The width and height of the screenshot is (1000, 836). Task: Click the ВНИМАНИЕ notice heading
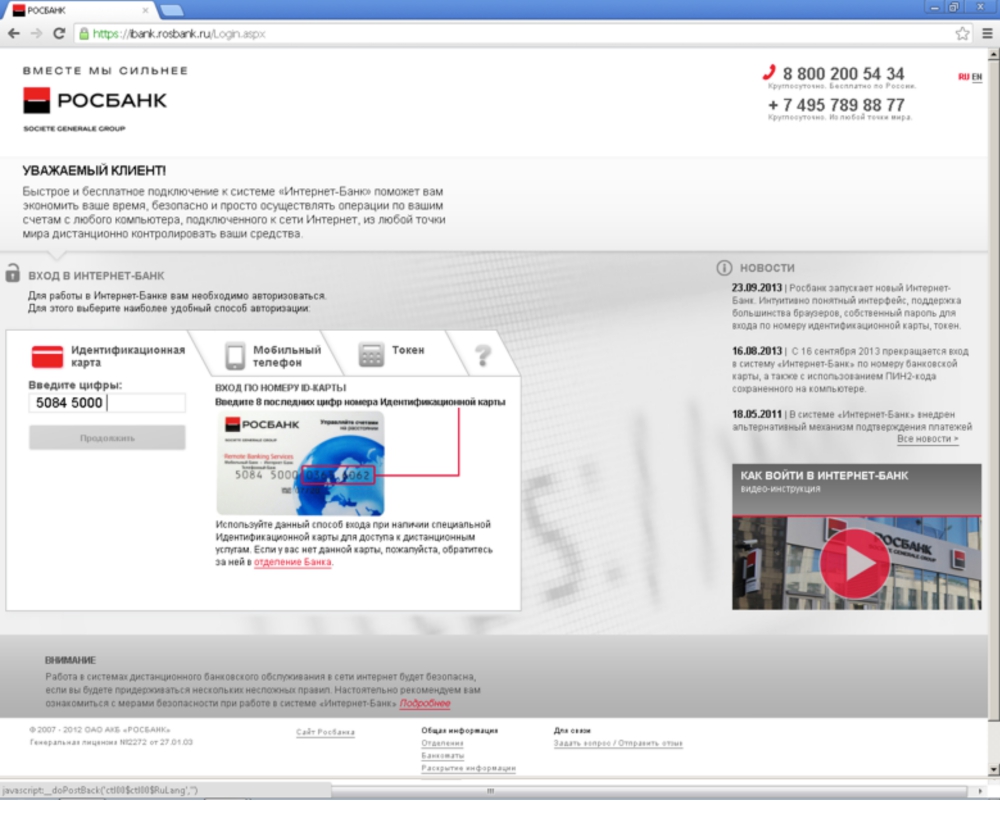70,661
